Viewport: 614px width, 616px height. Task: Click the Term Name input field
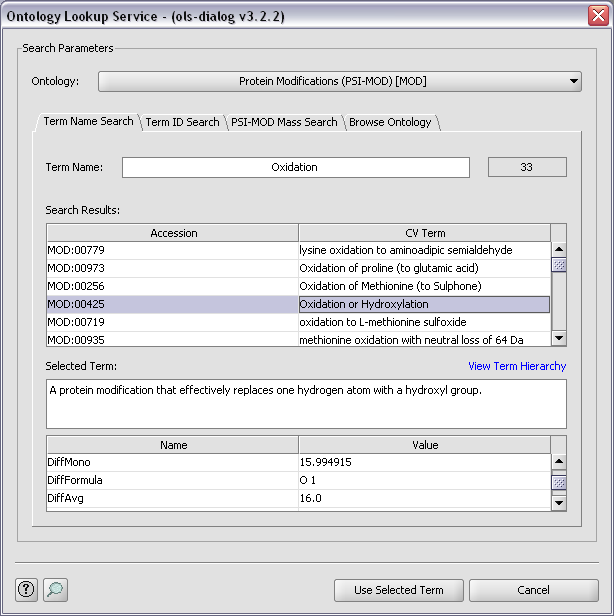(x=295, y=167)
